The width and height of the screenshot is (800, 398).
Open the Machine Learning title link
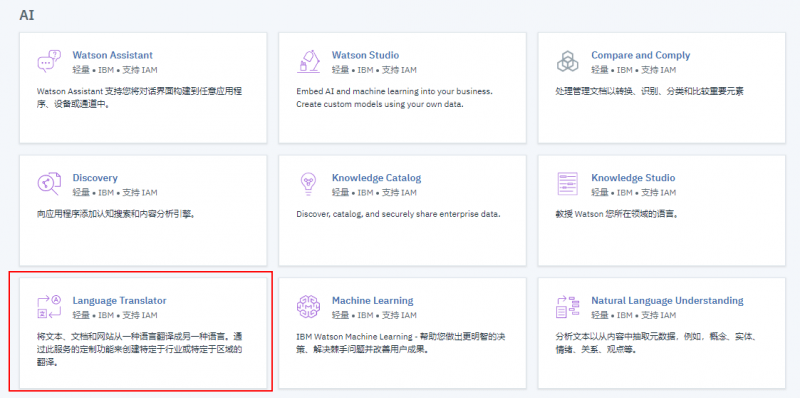pyautogui.click(x=372, y=300)
